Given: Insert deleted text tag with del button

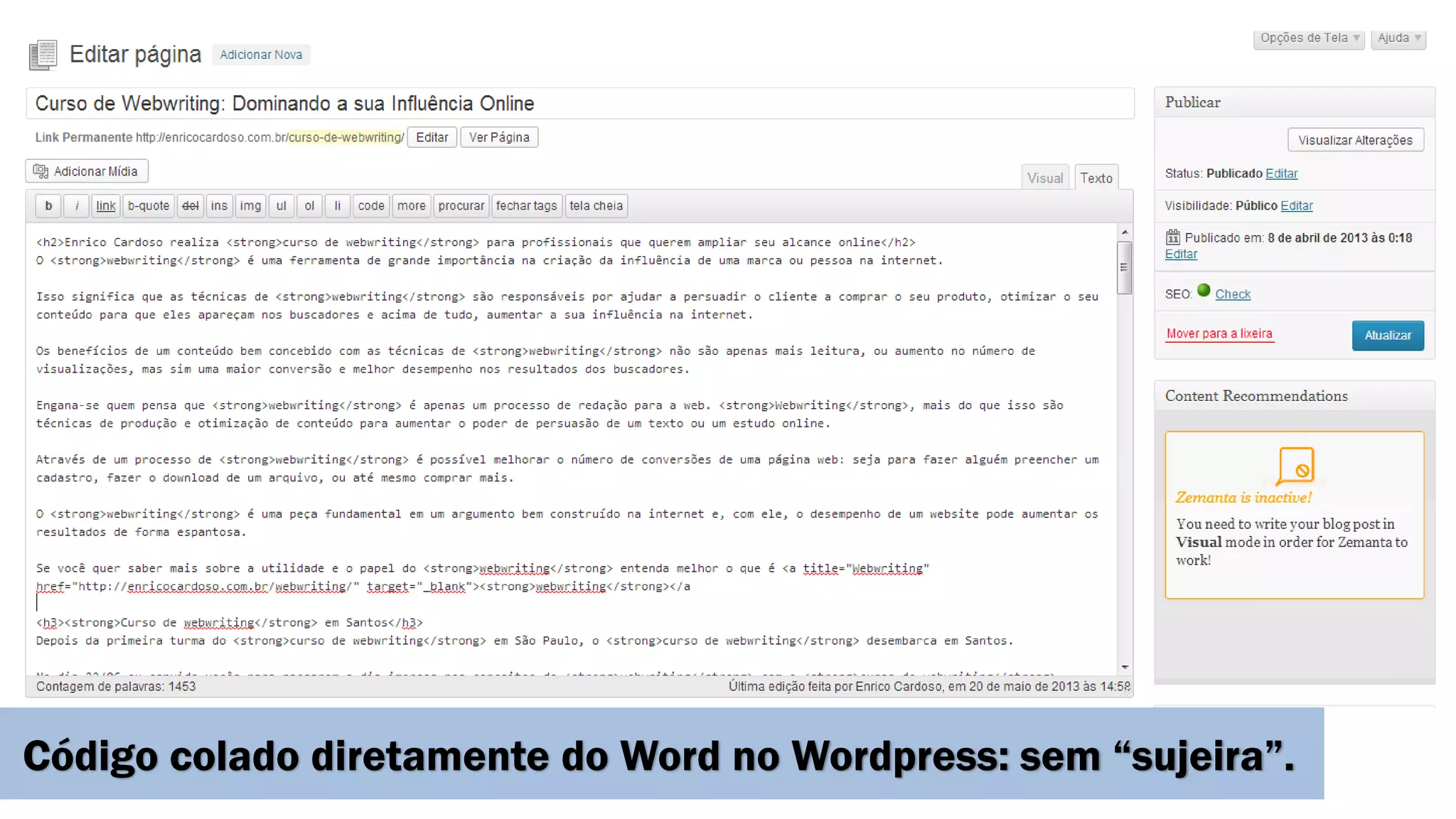Looking at the screenshot, I should point(191,205).
